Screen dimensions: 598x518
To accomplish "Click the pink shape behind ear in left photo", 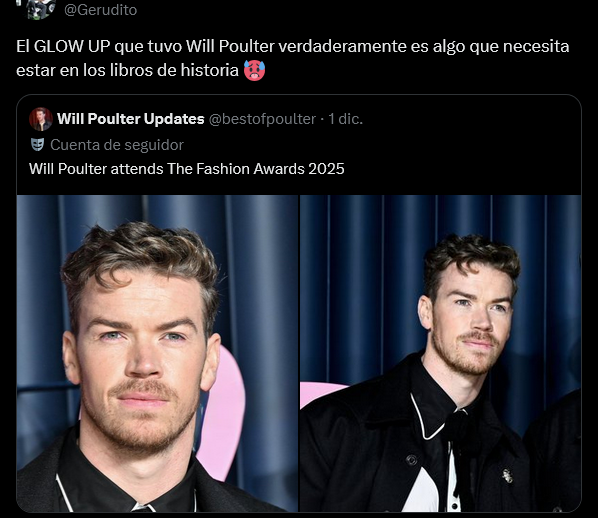I will pos(224,412).
